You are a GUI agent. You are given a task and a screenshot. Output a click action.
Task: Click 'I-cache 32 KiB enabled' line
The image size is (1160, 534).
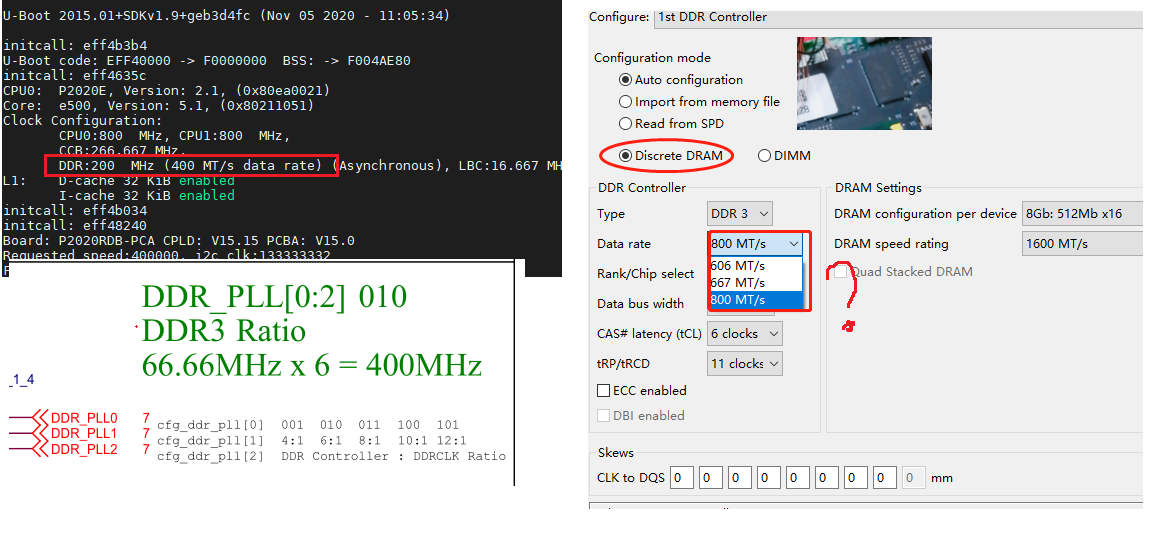(146, 195)
